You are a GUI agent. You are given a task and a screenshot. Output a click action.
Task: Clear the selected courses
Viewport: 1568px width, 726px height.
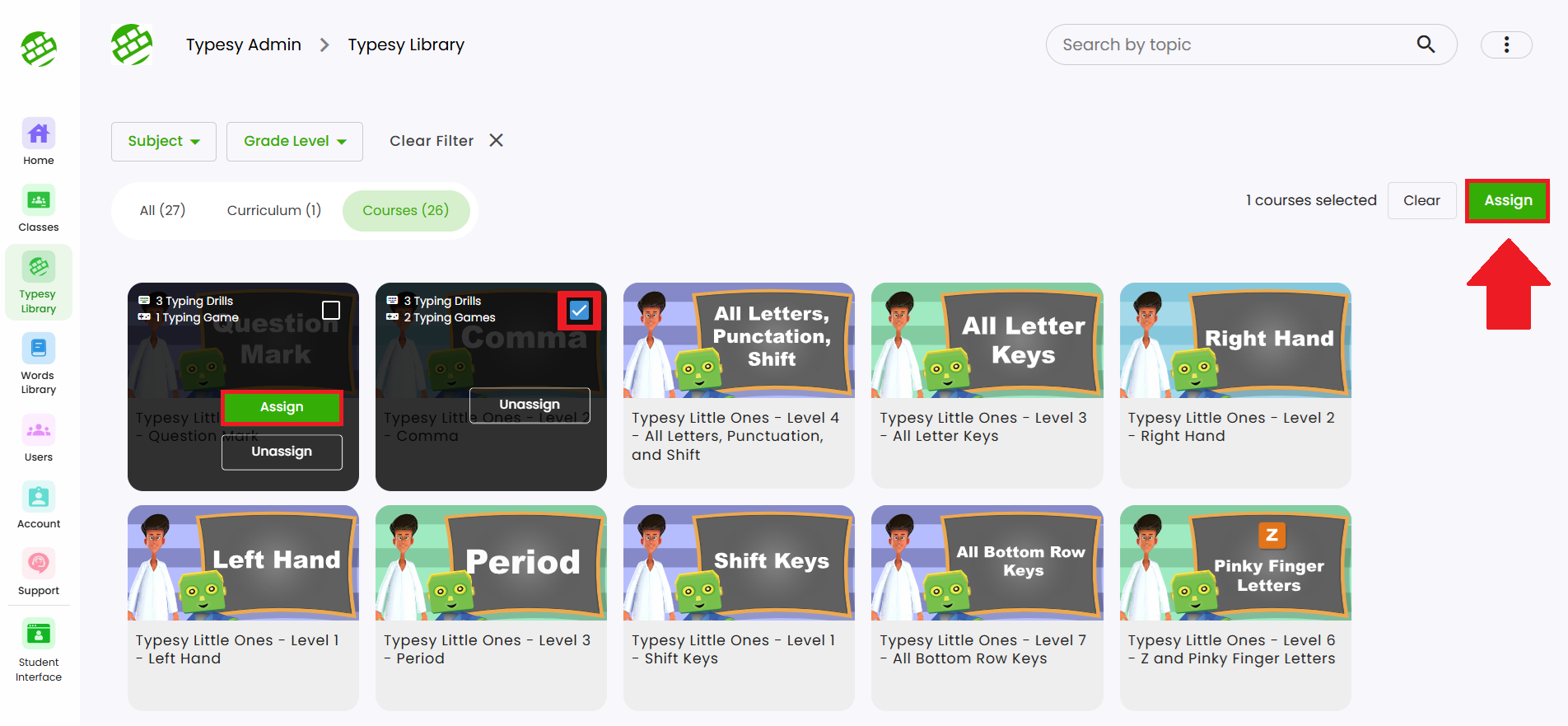(x=1421, y=200)
